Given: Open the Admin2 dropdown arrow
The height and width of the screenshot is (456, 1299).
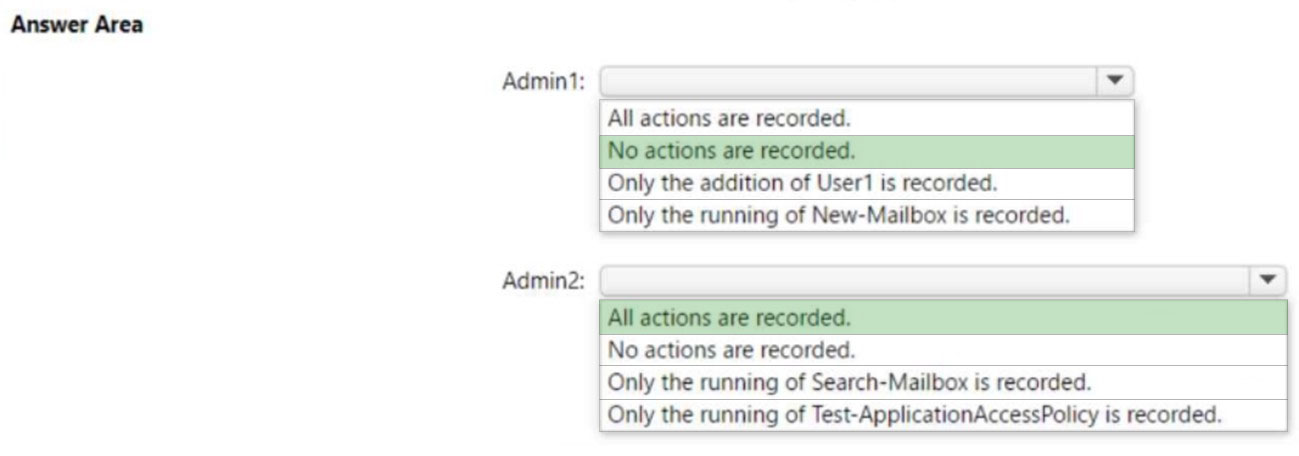Looking at the screenshot, I should point(1269,280).
